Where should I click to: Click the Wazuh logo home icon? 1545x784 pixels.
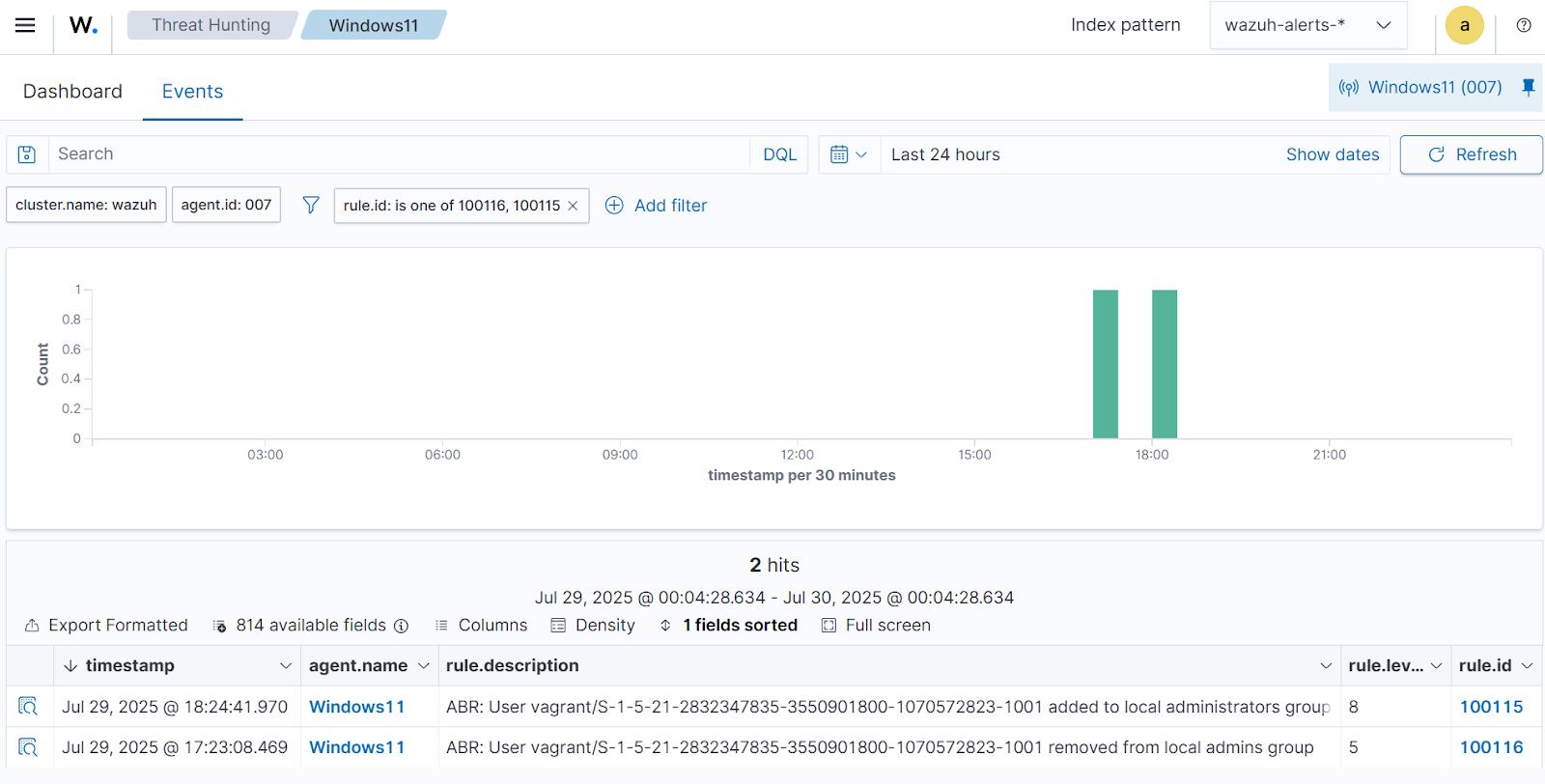point(83,25)
